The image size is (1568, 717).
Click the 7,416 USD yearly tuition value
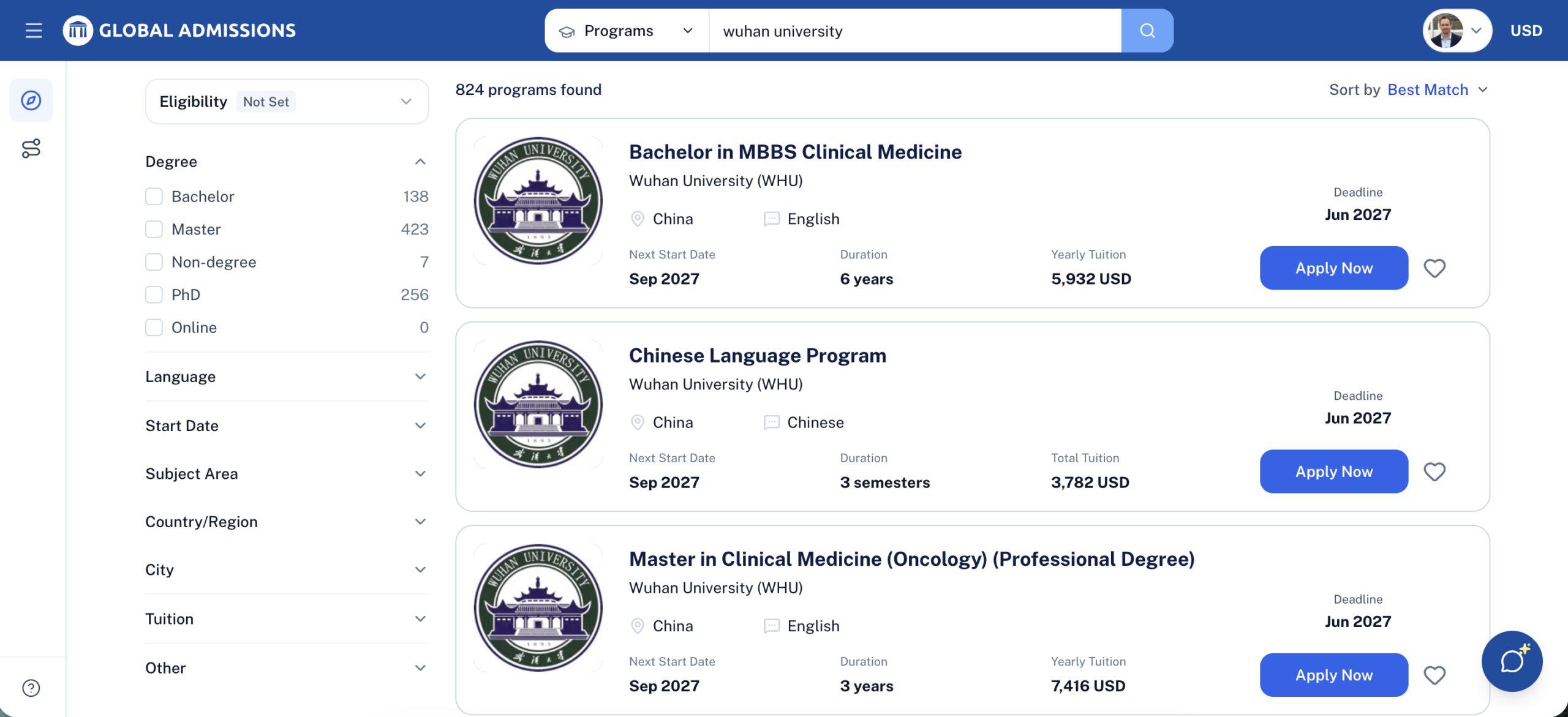[x=1088, y=686]
